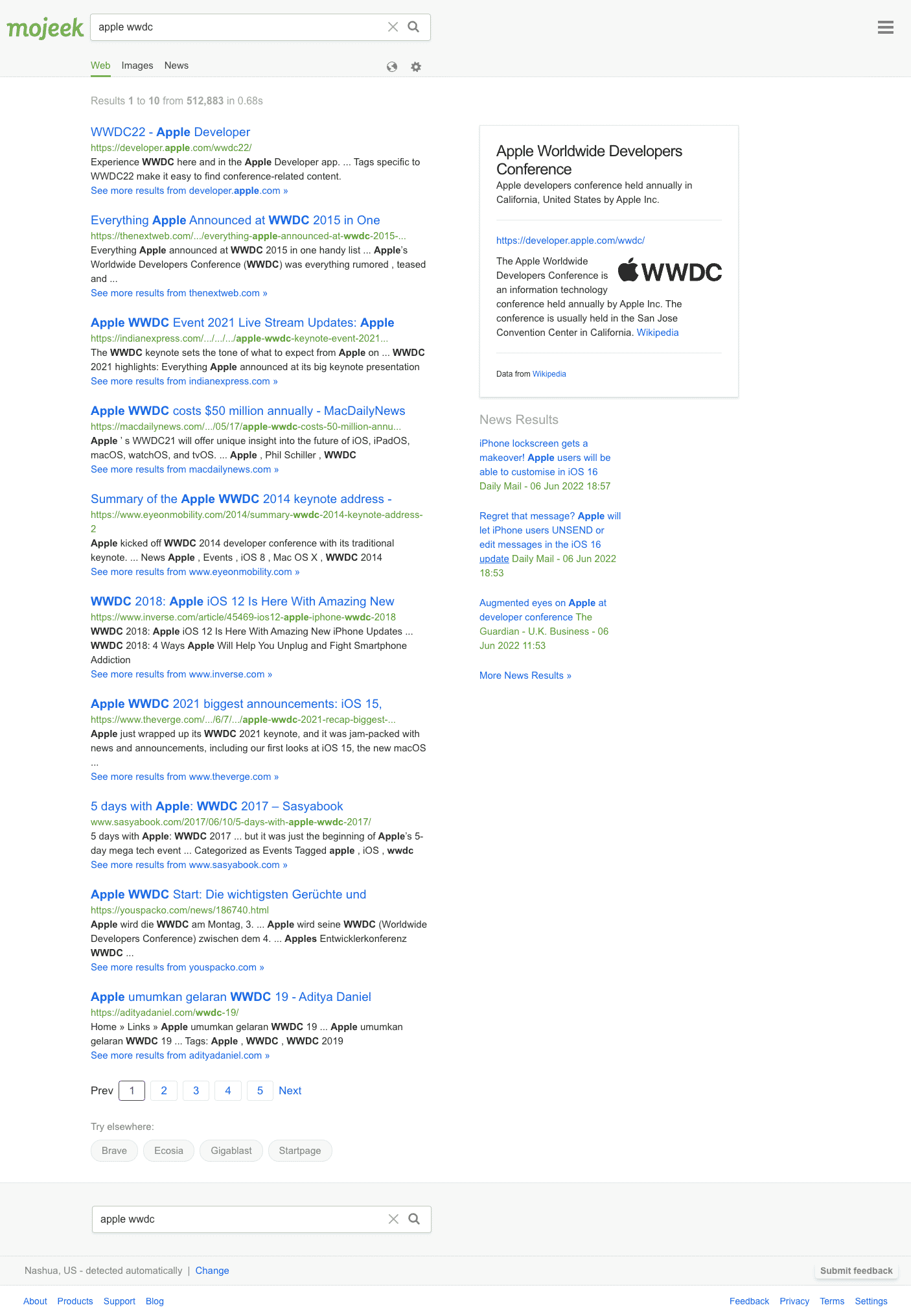Open the hamburger menu
The image size is (911, 1316).
coord(885,27)
